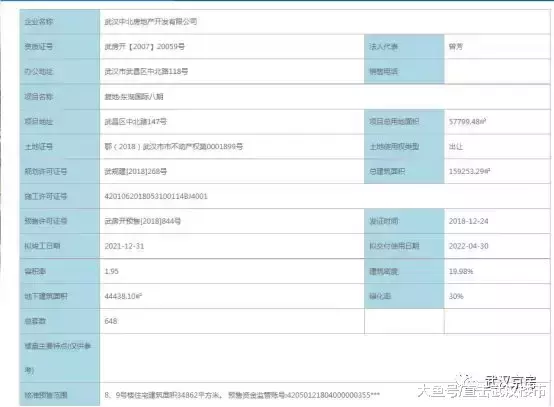This screenshot has height=407, width=554.
Task: Click delivery date 2022-04-30
Action: (x=468, y=246)
